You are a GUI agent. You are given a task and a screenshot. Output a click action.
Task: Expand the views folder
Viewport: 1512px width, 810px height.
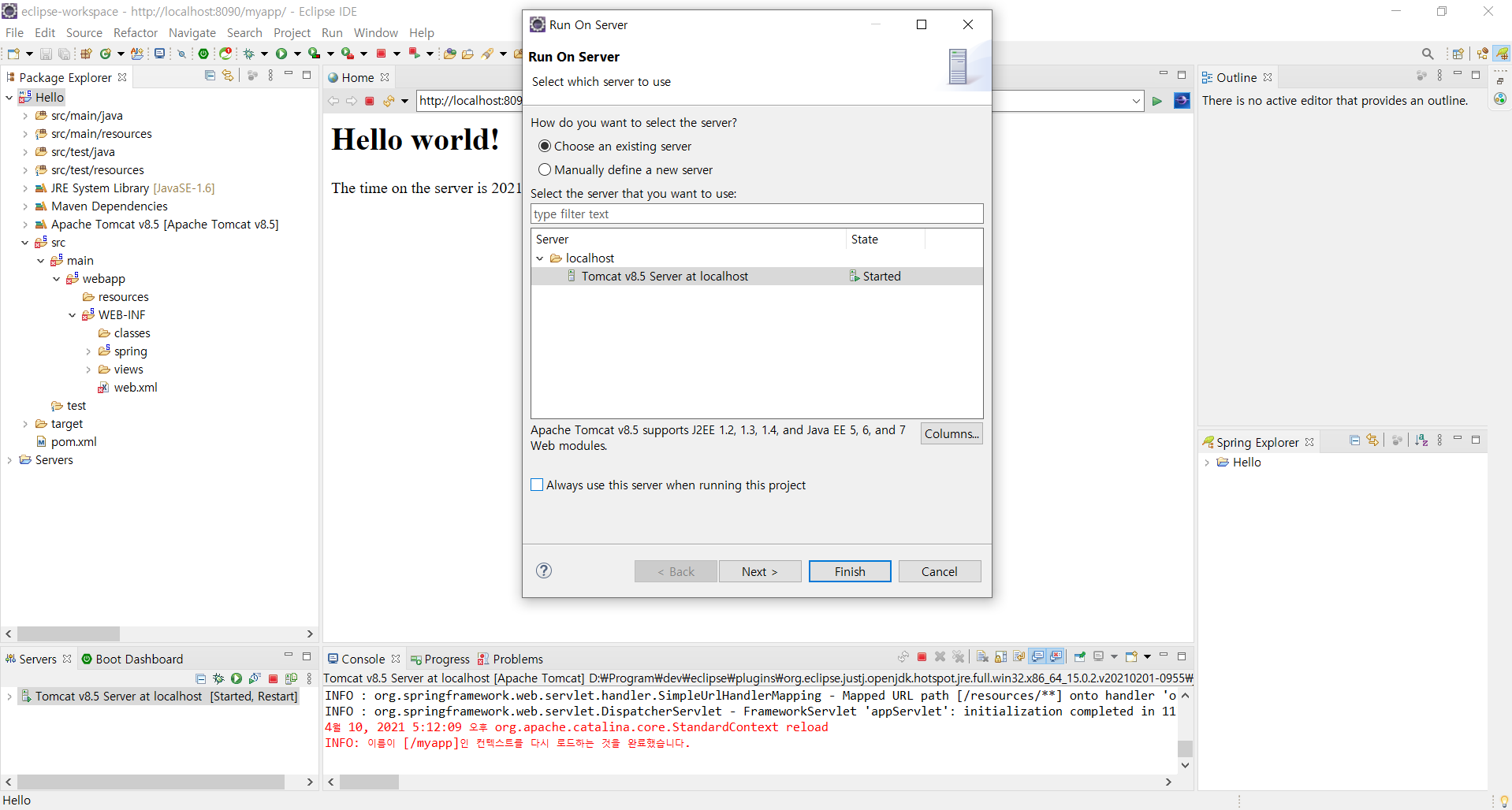(x=88, y=370)
